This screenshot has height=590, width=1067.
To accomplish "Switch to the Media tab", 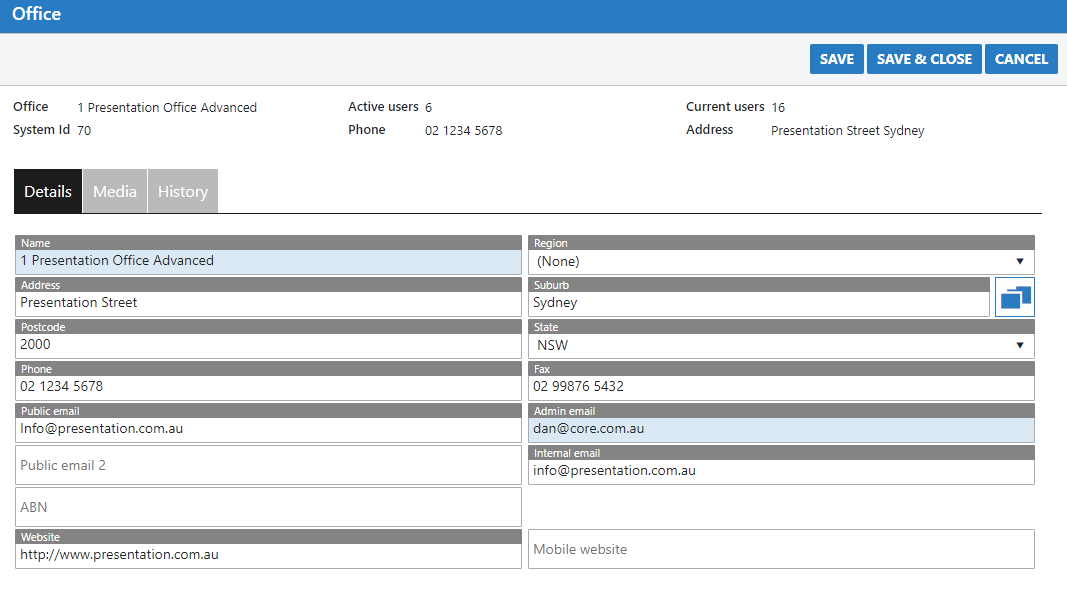I will click(115, 192).
